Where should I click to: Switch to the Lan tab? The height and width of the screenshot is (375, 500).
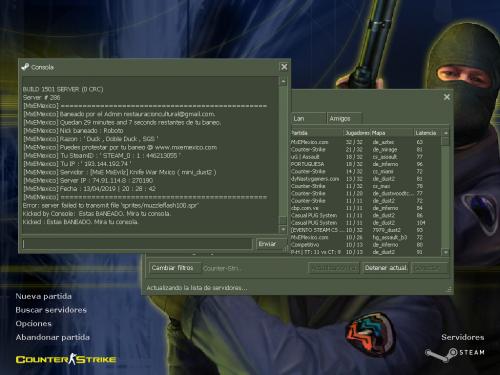(308, 118)
